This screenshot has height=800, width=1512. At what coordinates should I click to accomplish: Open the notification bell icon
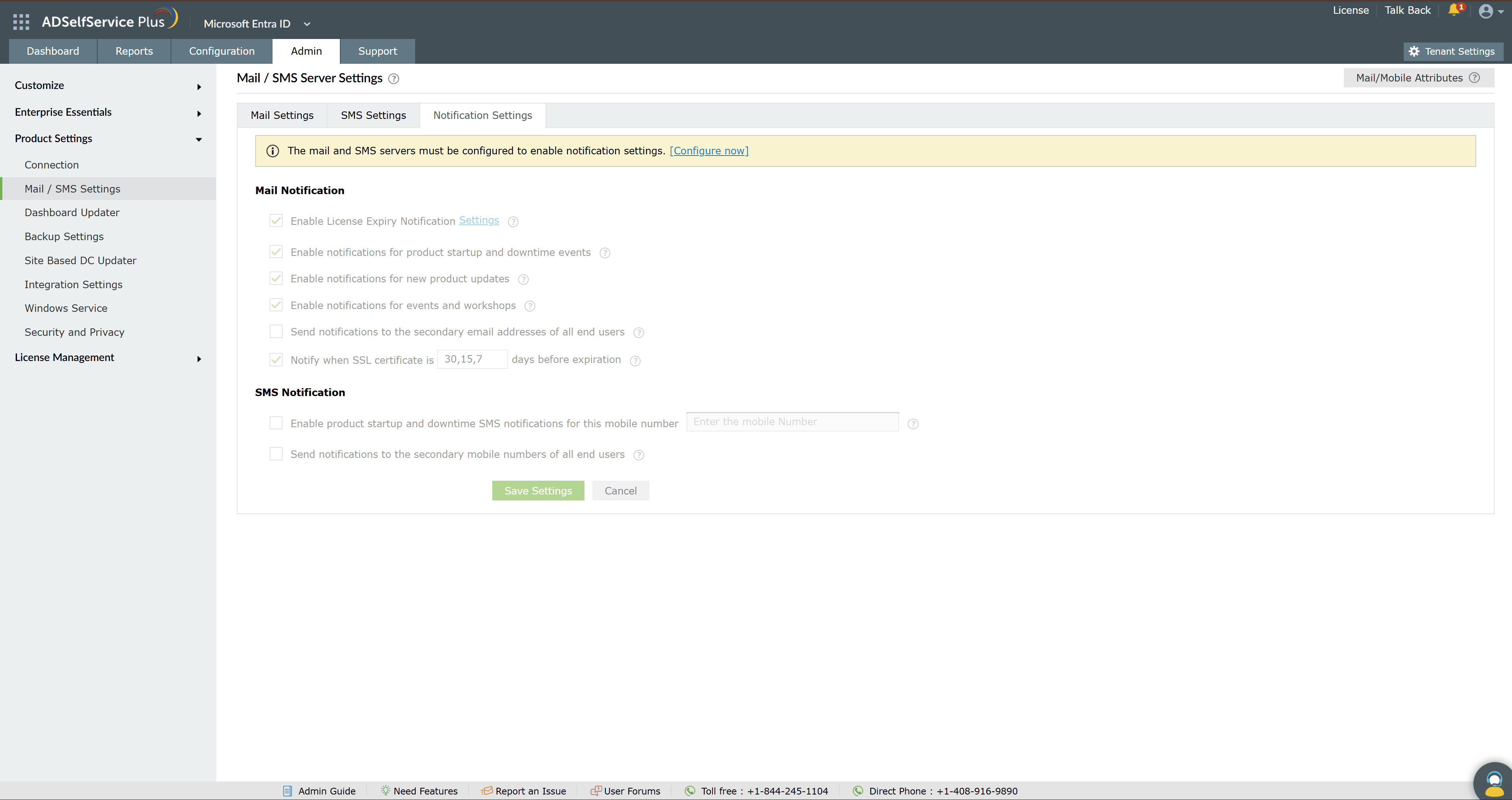click(x=1454, y=10)
